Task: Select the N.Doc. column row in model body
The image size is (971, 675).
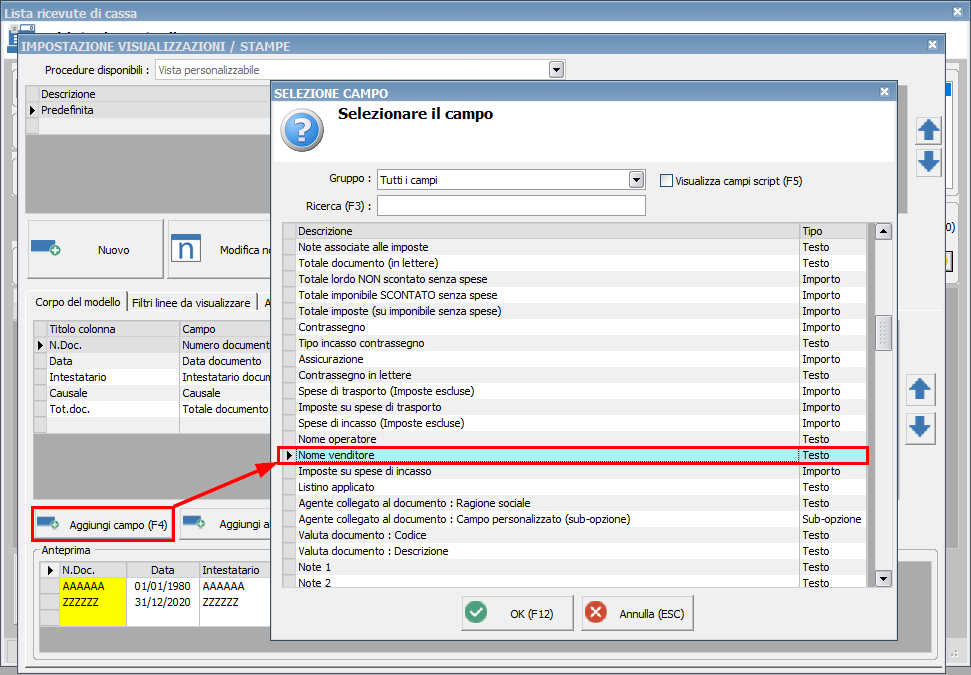Action: (x=152, y=345)
